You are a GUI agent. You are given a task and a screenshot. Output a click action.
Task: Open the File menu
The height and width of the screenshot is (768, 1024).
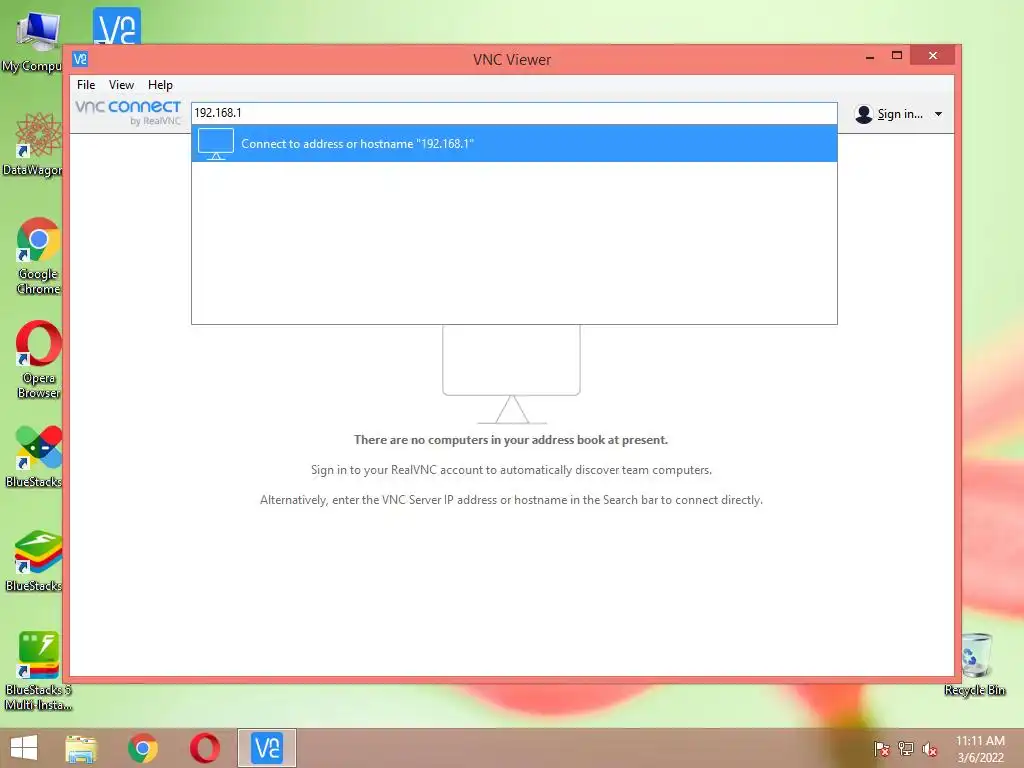86,85
